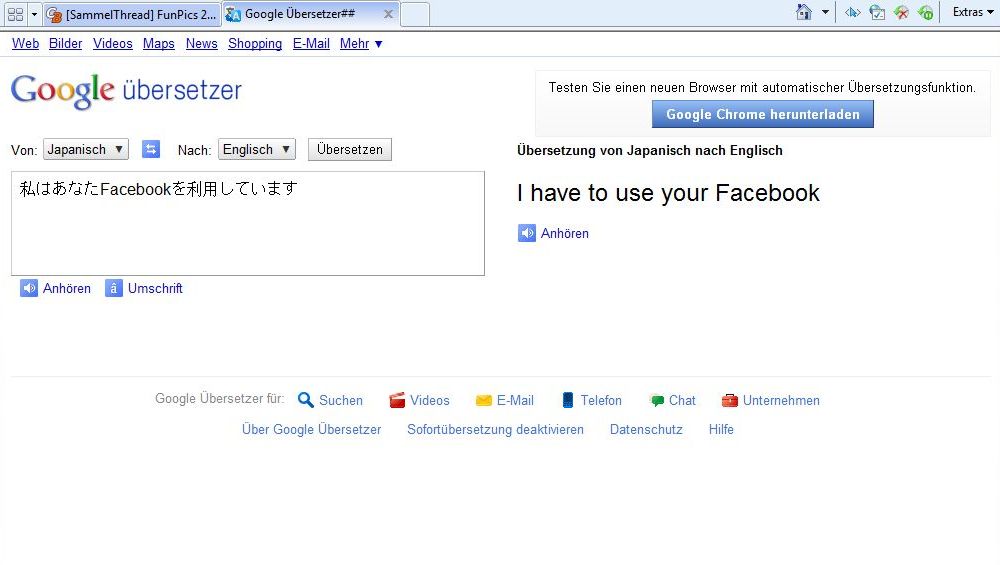Image resolution: width=1000 pixels, height=565 pixels.
Task: Open Suchen translator link
Action: (x=341, y=400)
